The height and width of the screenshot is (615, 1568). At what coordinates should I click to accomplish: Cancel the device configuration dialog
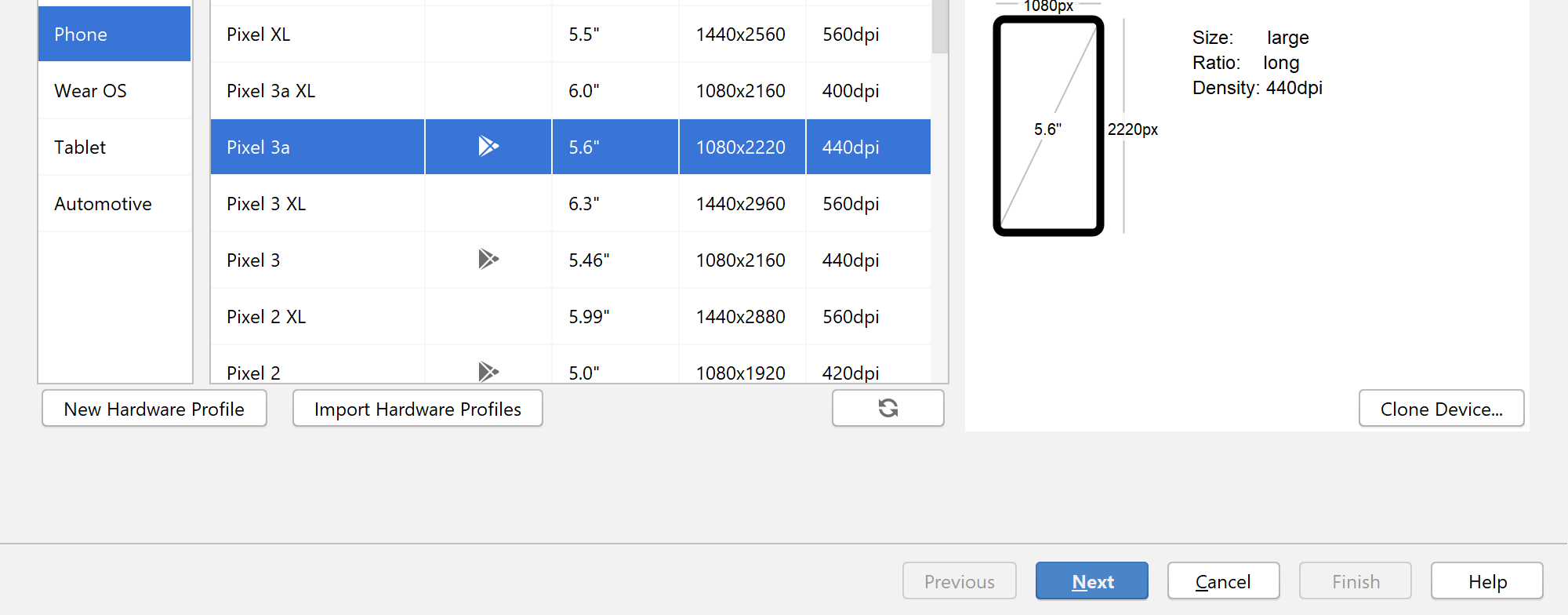coord(1223,581)
